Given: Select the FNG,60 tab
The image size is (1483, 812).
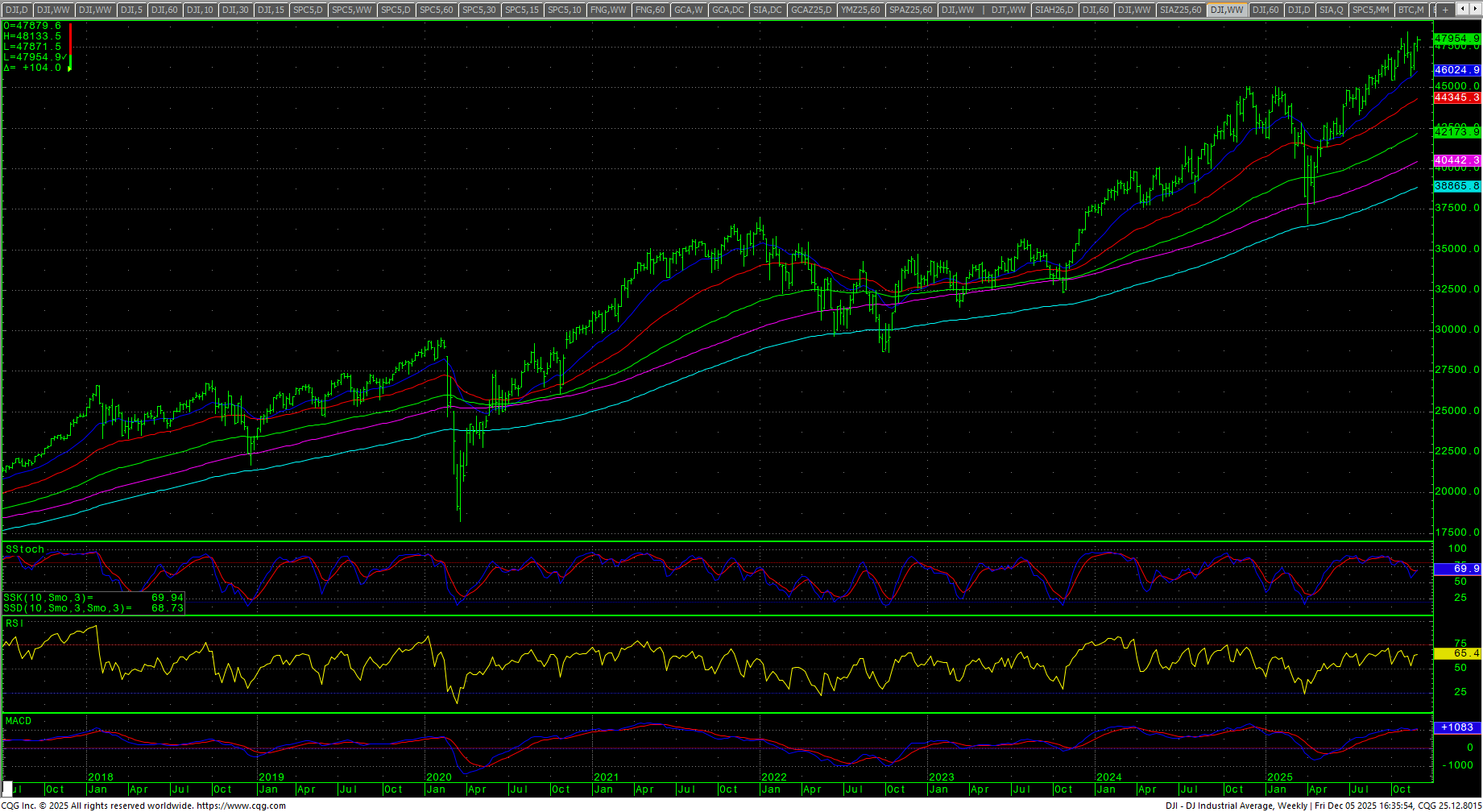Looking at the screenshot, I should click(649, 10).
